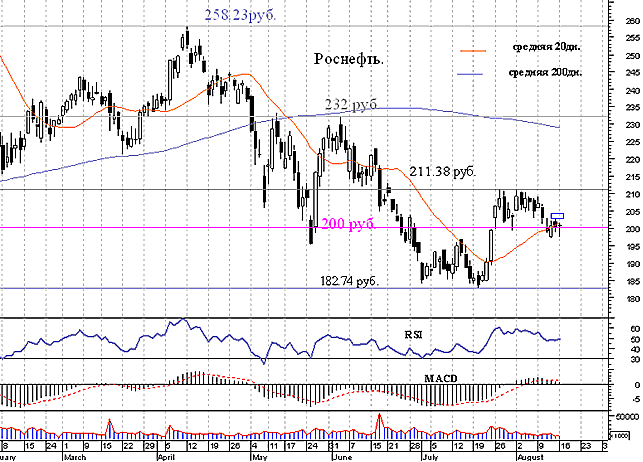The width and height of the screenshot is (643, 462).
Task: Click the 258.23 руб. peak price label
Action: click(x=240, y=15)
